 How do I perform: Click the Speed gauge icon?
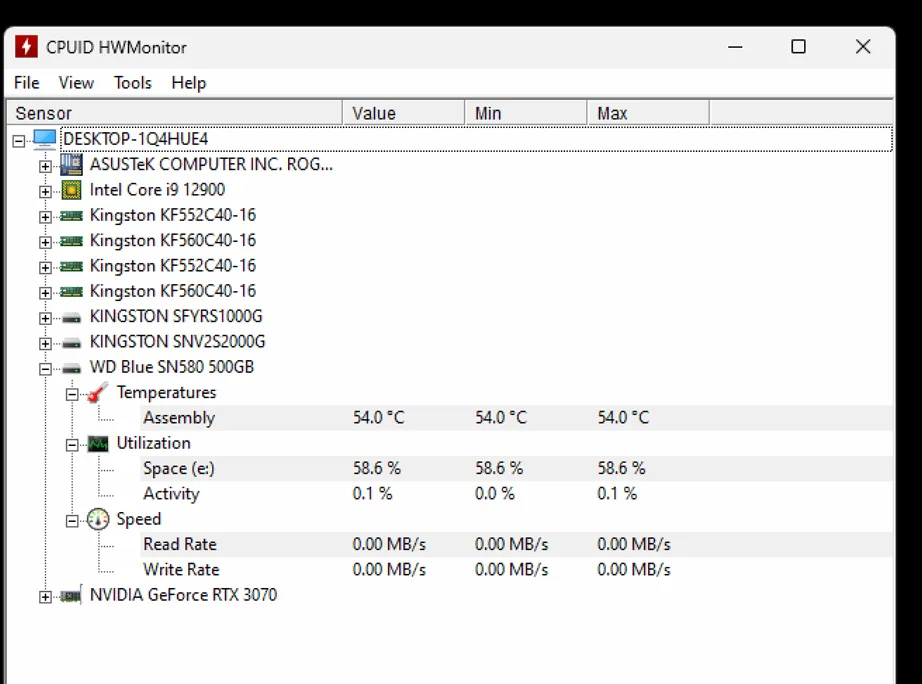click(97, 519)
